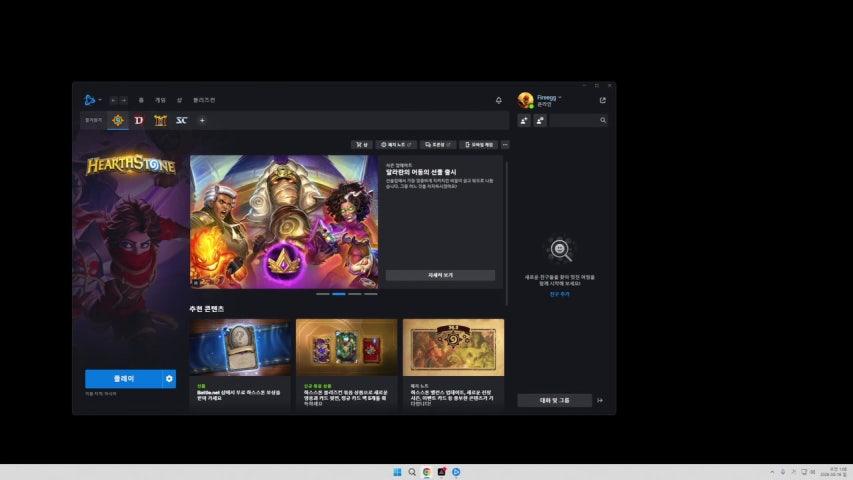
Task: Collapse the social panel arrow
Action: tap(600, 401)
